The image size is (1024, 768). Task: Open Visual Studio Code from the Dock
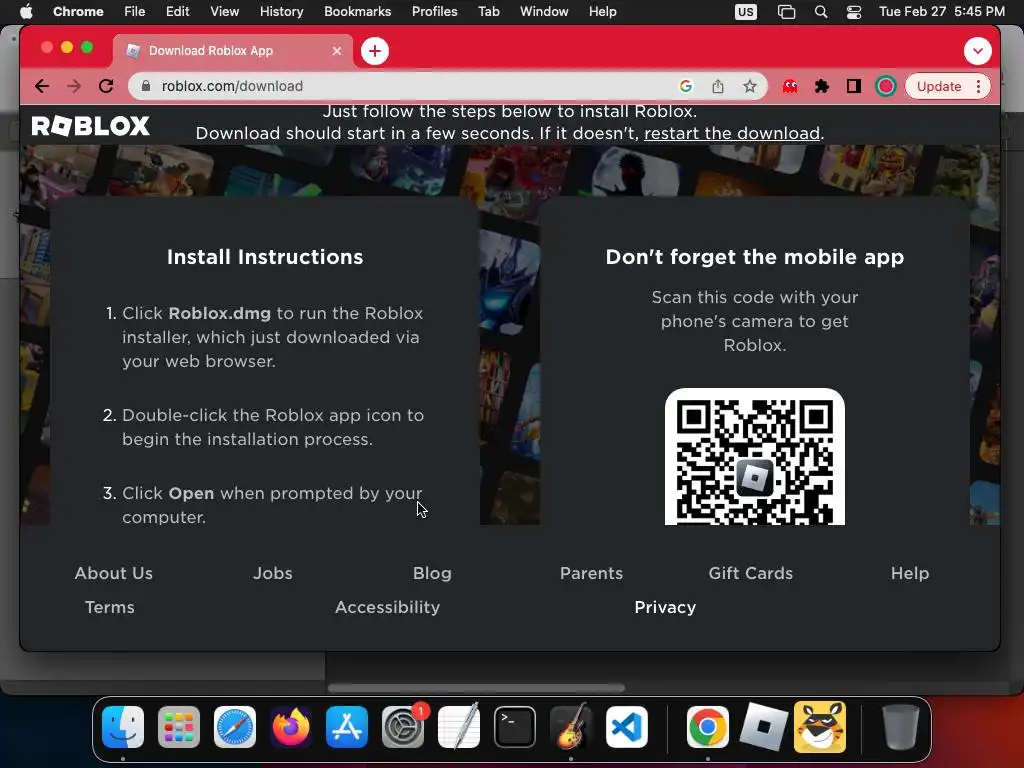627,727
